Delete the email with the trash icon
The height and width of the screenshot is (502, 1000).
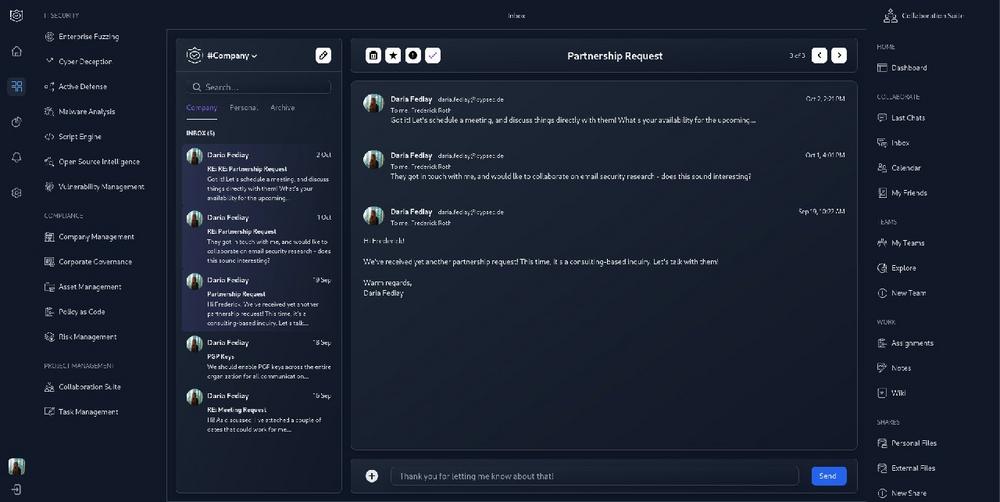[373, 56]
